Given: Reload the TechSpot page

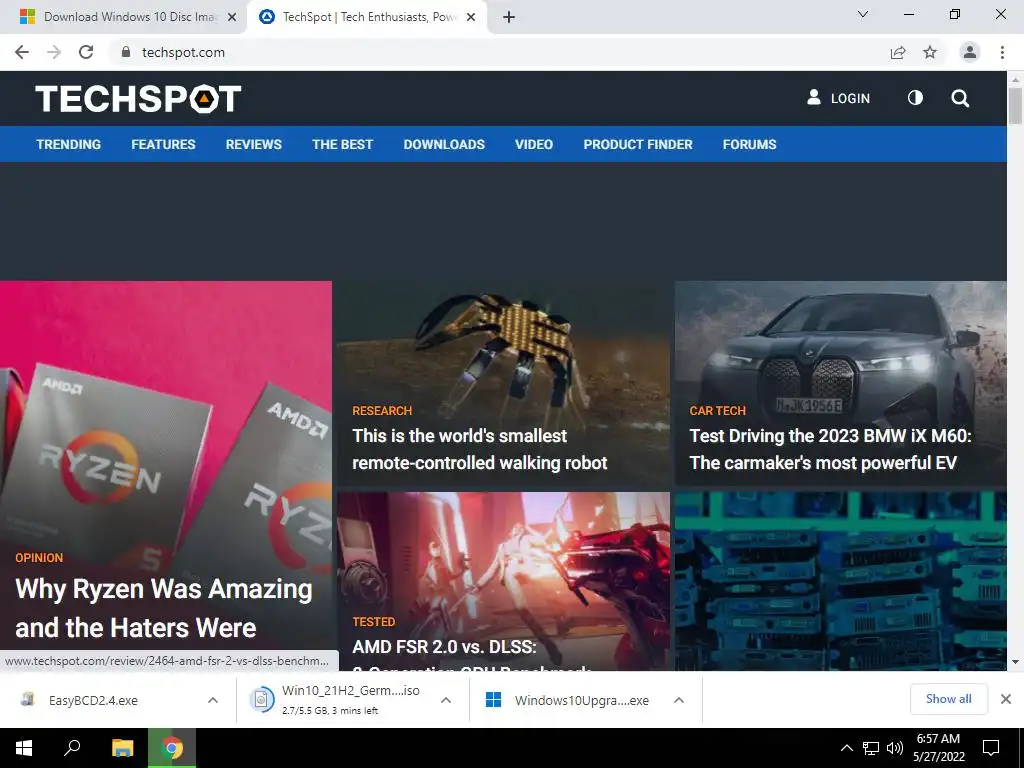Looking at the screenshot, I should pyautogui.click(x=86, y=52).
